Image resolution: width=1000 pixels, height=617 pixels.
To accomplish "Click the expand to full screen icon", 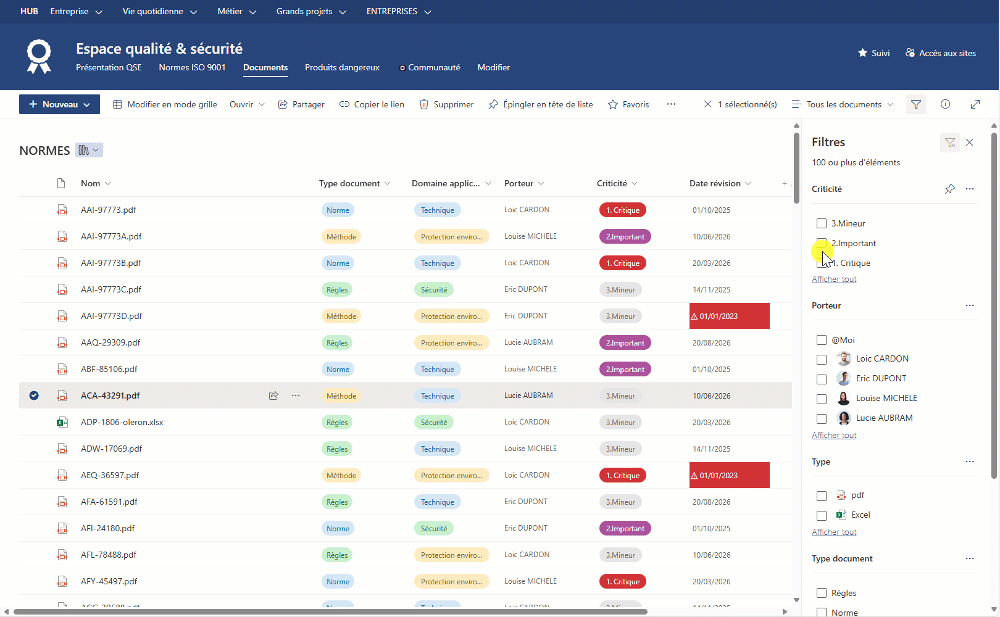I will 975,104.
